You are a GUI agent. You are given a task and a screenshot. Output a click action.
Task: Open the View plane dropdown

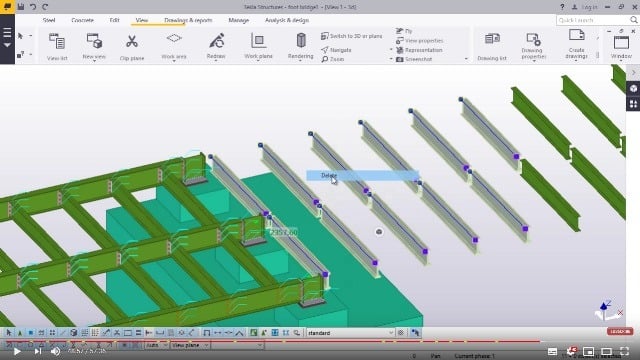[x=190, y=345]
